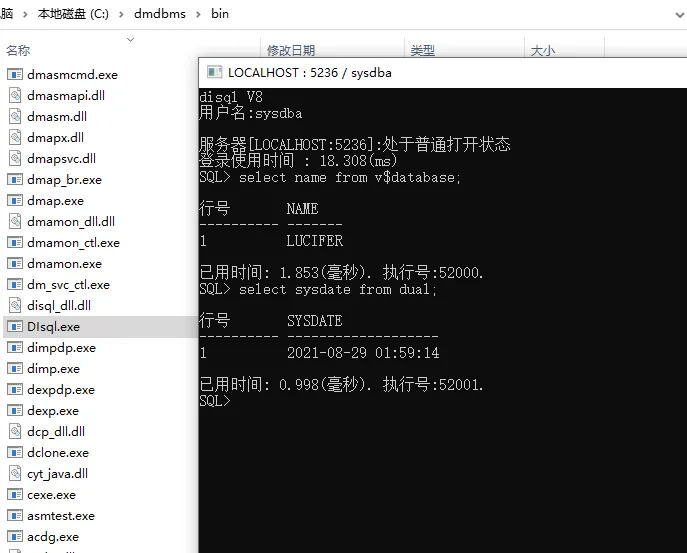Click LUCIFER result value in console

coord(315,241)
